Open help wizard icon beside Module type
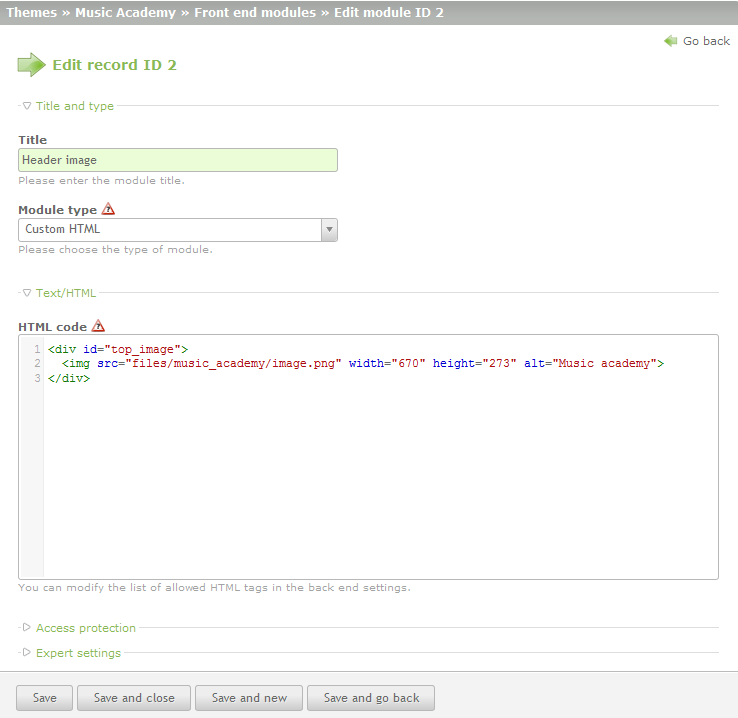The width and height of the screenshot is (738, 718). pyautogui.click(x=109, y=210)
